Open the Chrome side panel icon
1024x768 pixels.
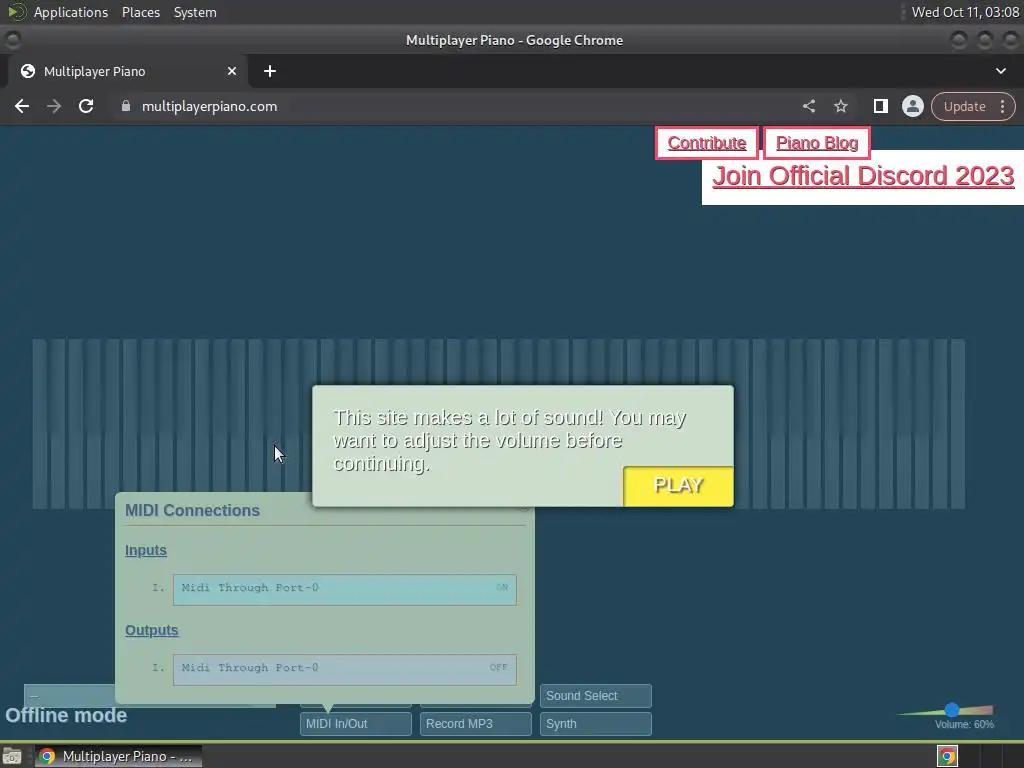click(880, 106)
